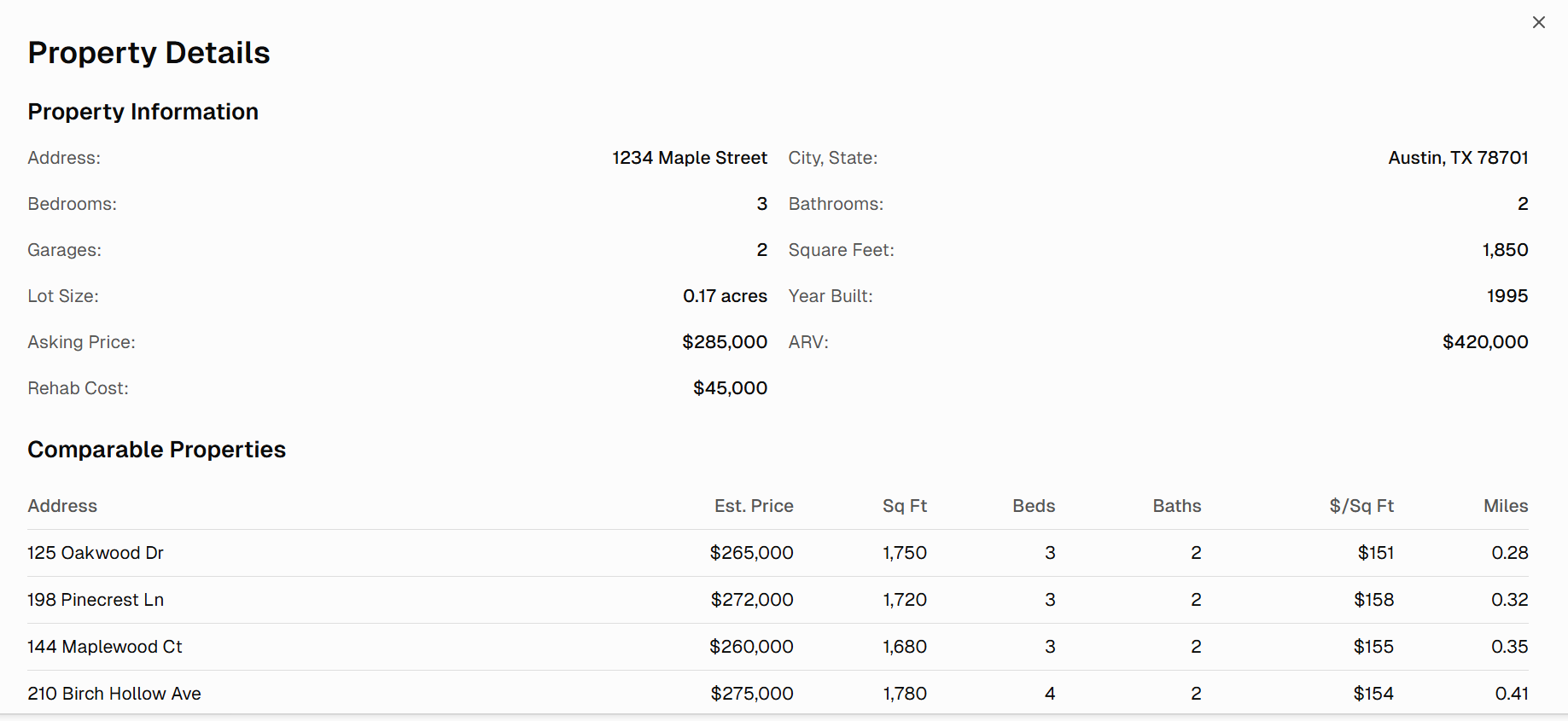1568x721 pixels.
Task: Click the $285,000 asking price value
Action: (x=724, y=342)
